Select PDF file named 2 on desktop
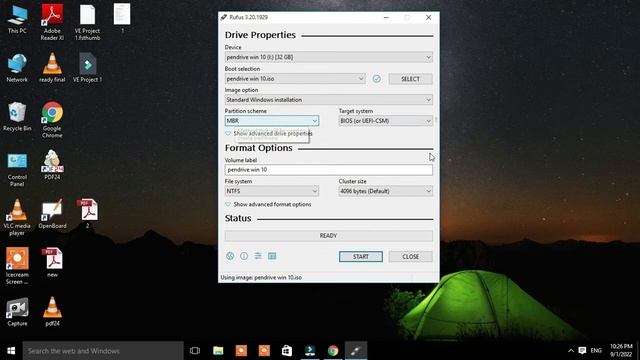This screenshot has width=640, height=360. tap(87, 214)
